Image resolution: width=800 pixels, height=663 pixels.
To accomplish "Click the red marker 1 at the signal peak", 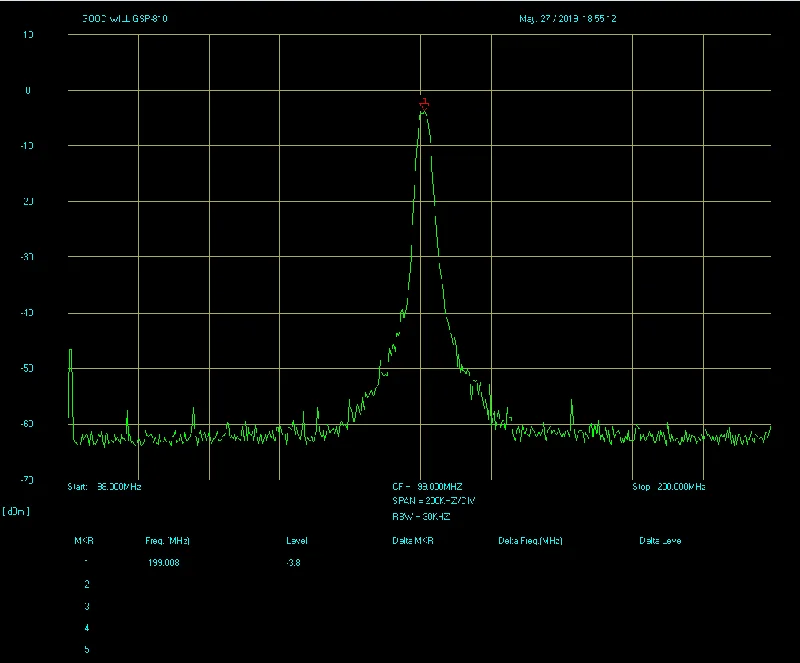I will (424, 104).
